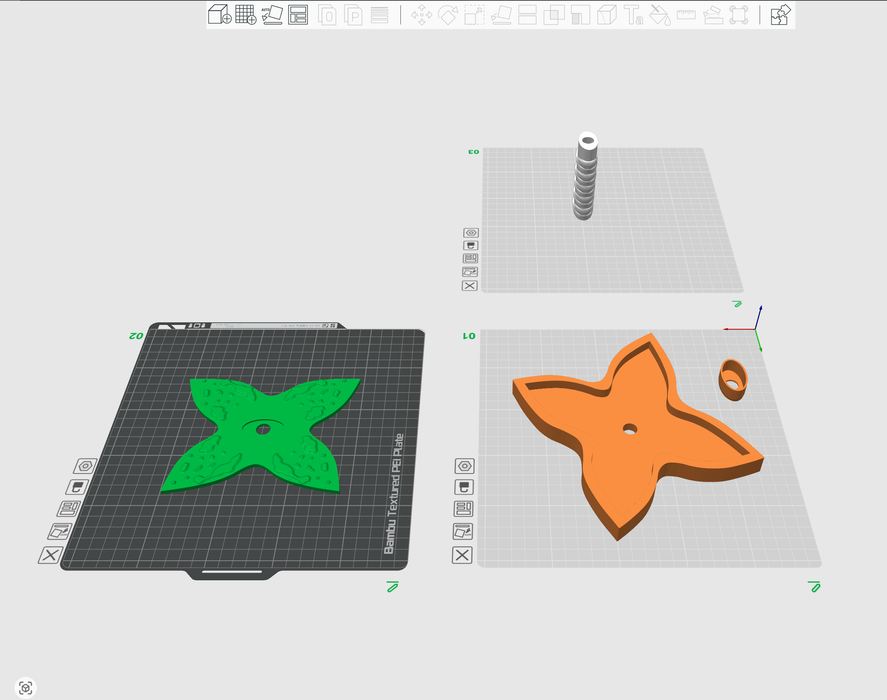Select the Move tool in the toolbar
The width and height of the screenshot is (887, 700).
[421, 15]
